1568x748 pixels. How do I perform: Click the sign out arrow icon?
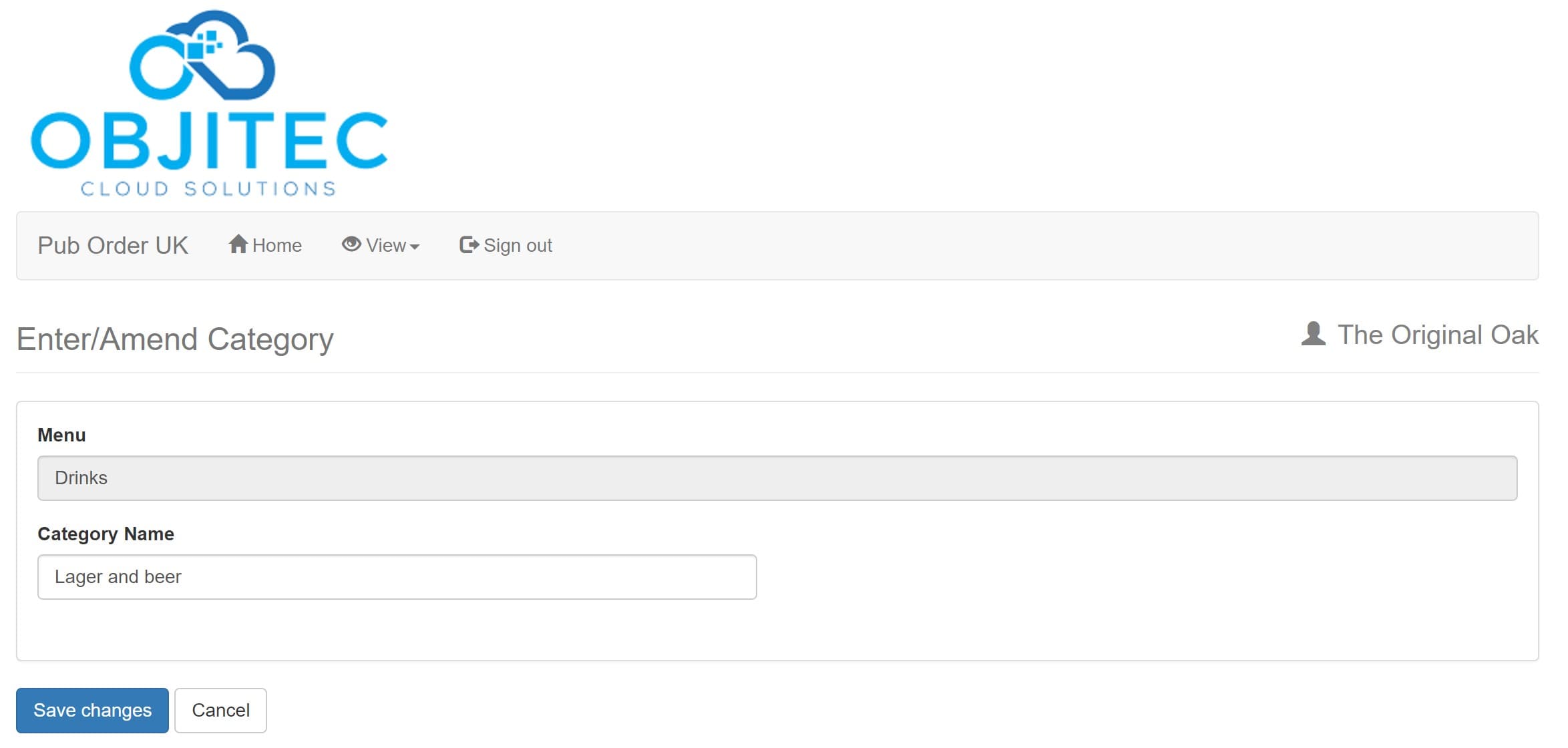point(469,245)
